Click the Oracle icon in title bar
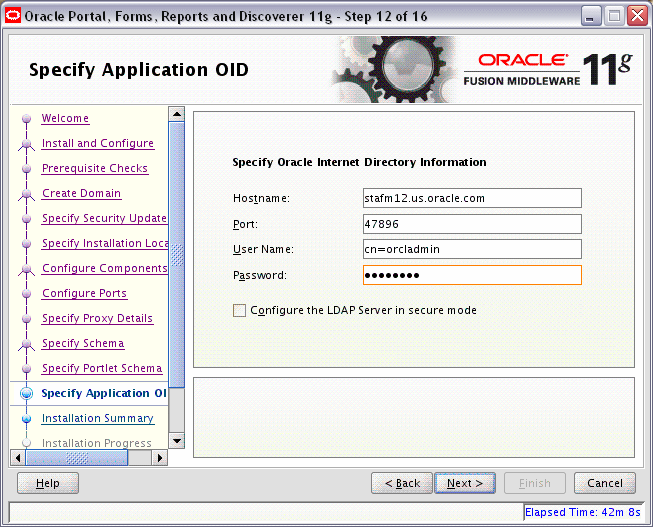 (x=13, y=16)
